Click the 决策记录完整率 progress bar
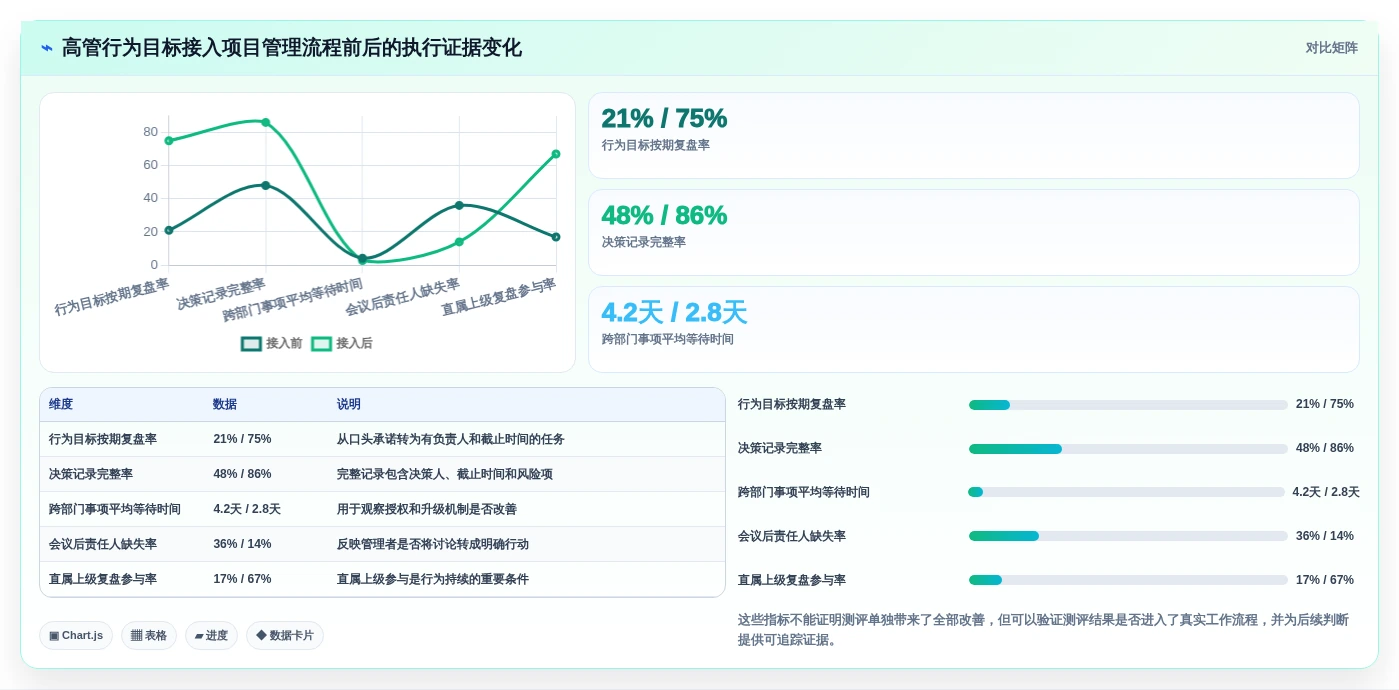Image resolution: width=1399 pixels, height=690 pixels. [1128, 449]
